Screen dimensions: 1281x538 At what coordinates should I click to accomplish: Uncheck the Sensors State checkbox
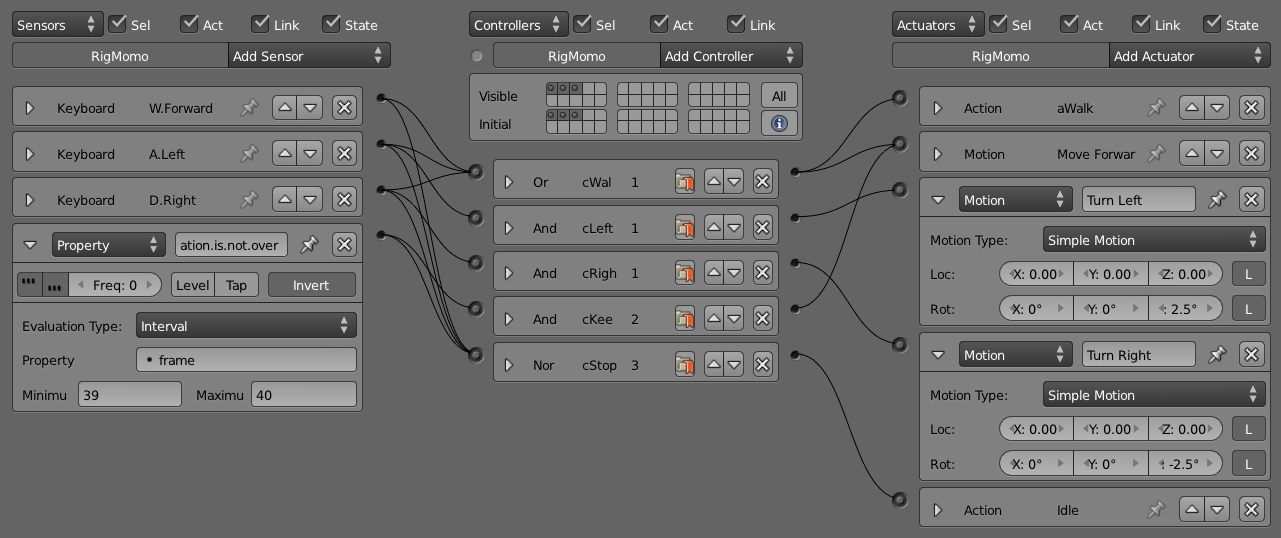click(x=332, y=24)
